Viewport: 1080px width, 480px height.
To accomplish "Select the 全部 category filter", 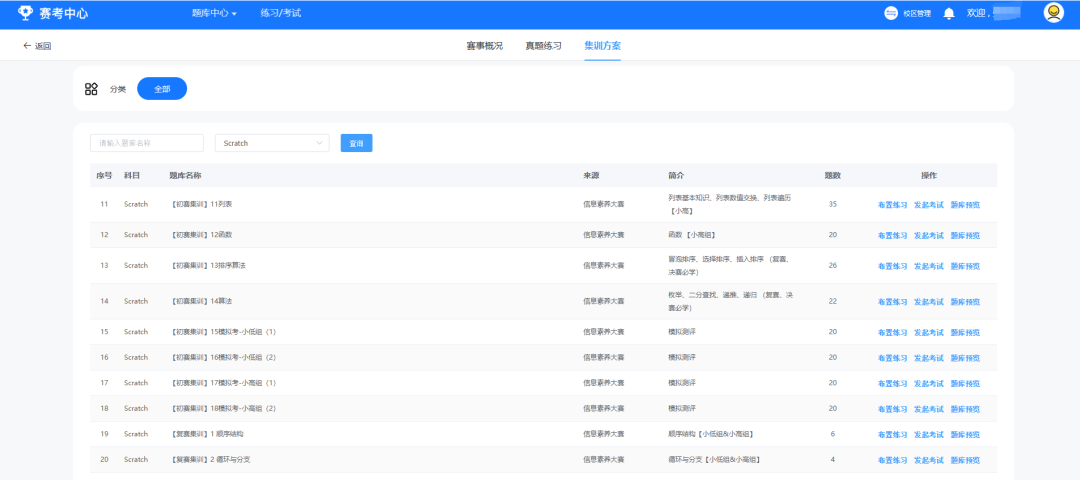I will coord(162,89).
